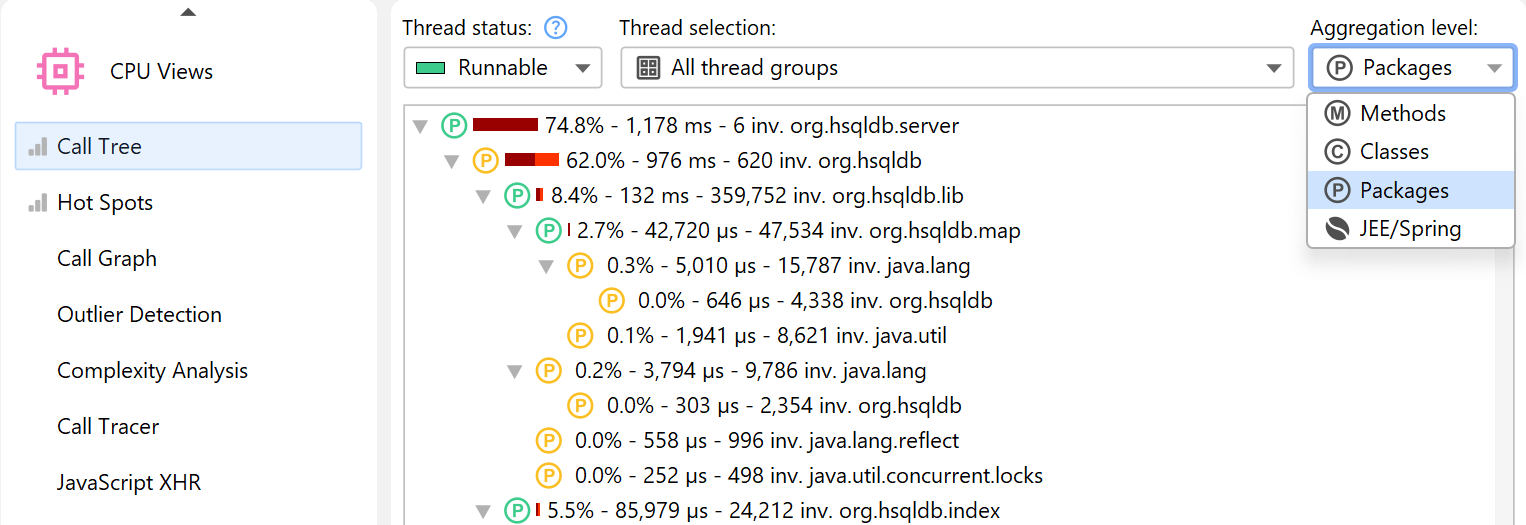
Task: Click the Thread status help icon
Action: point(556,28)
